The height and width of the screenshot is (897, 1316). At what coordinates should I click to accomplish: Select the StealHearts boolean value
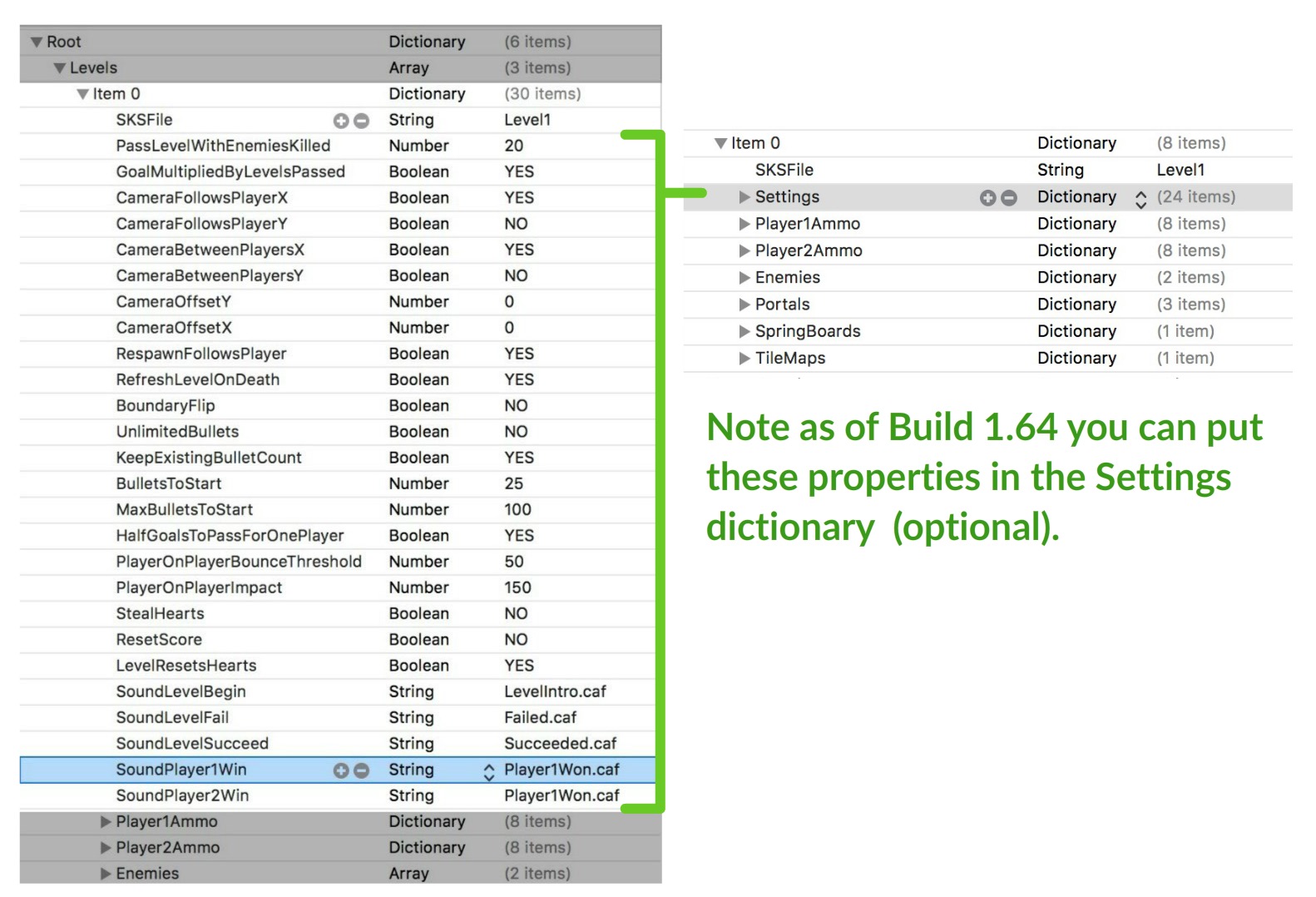pyautogui.click(x=516, y=614)
